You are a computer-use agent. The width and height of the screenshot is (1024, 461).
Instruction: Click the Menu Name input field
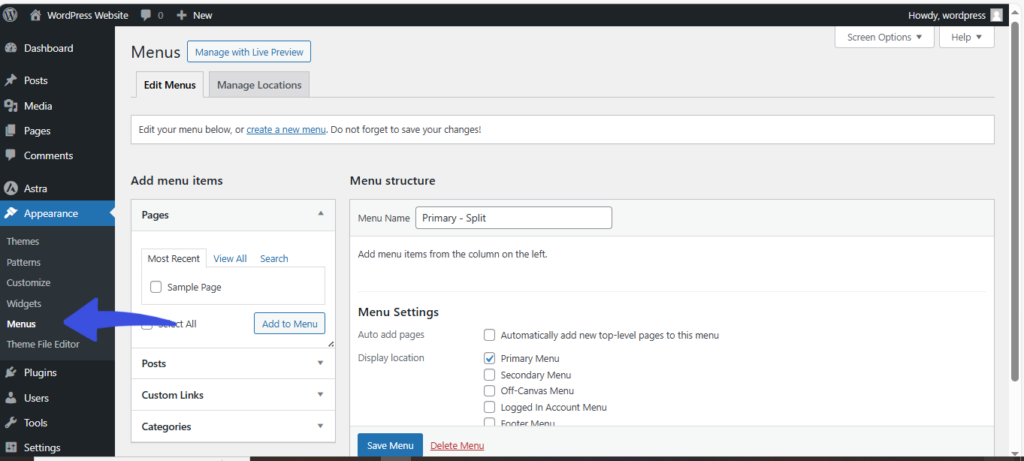513,218
